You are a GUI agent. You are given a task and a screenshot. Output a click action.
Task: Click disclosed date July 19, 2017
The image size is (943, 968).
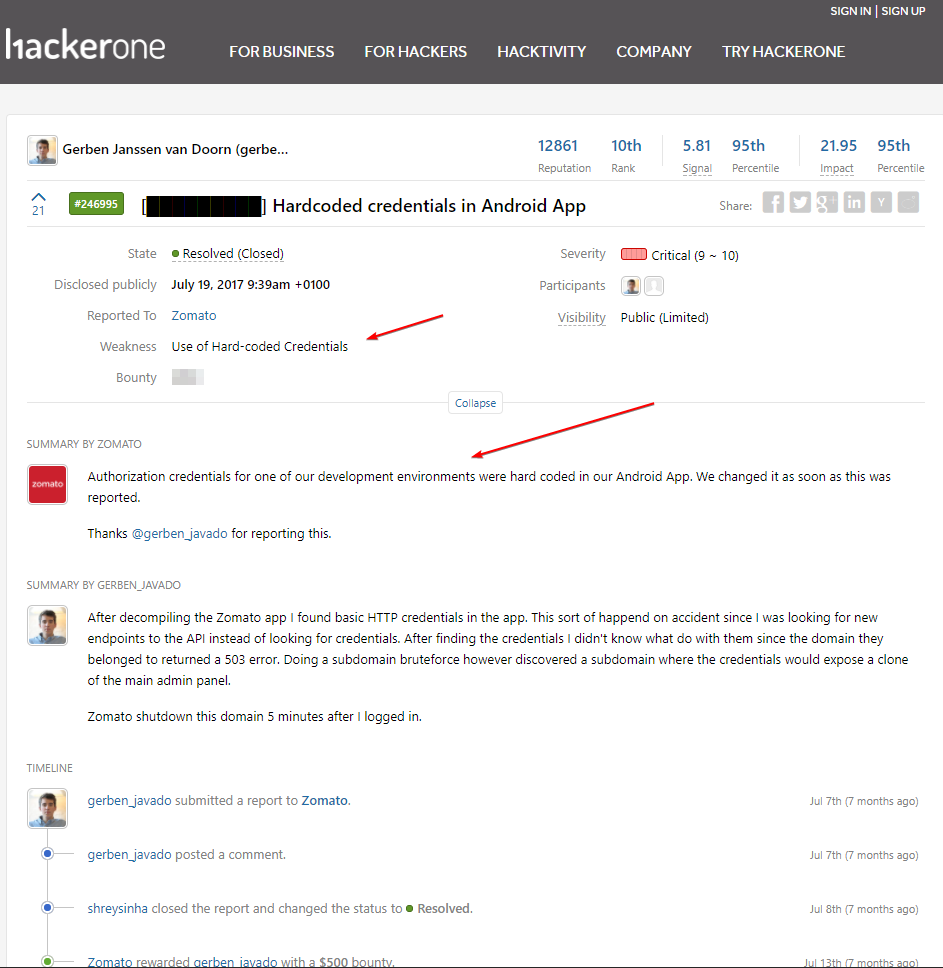[x=251, y=285]
